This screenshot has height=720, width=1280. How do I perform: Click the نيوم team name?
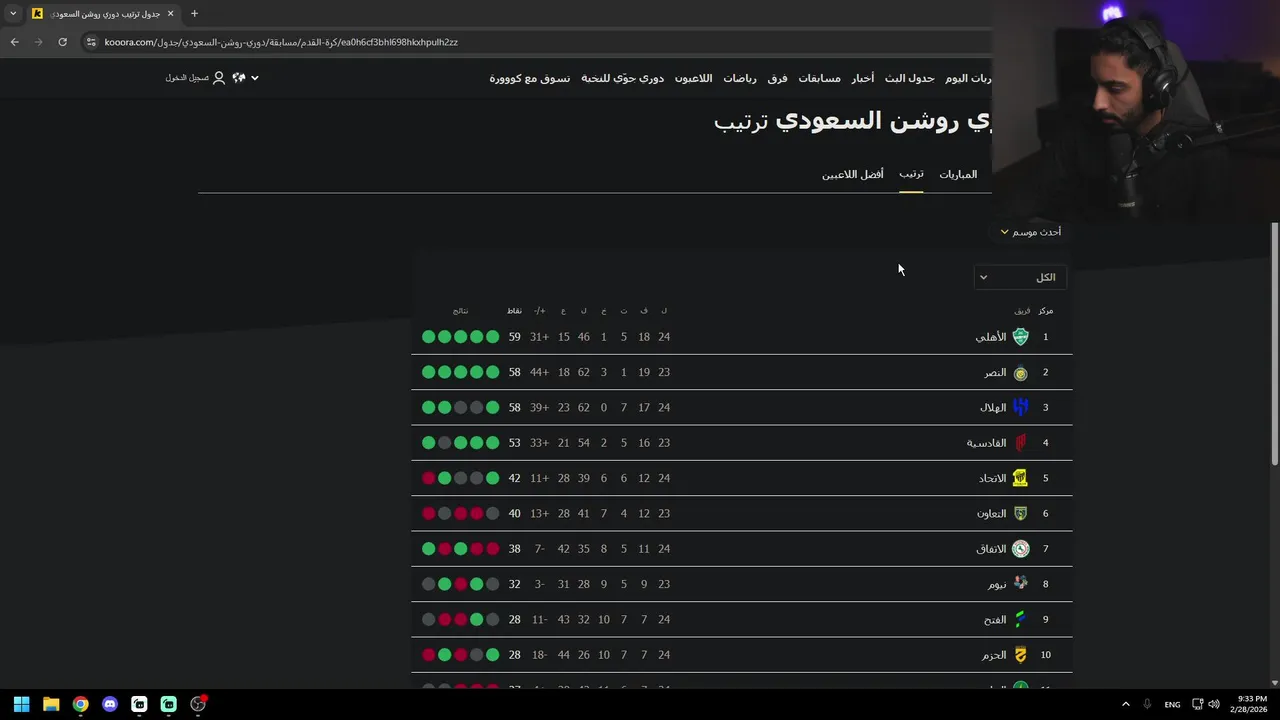pyautogui.click(x=997, y=584)
